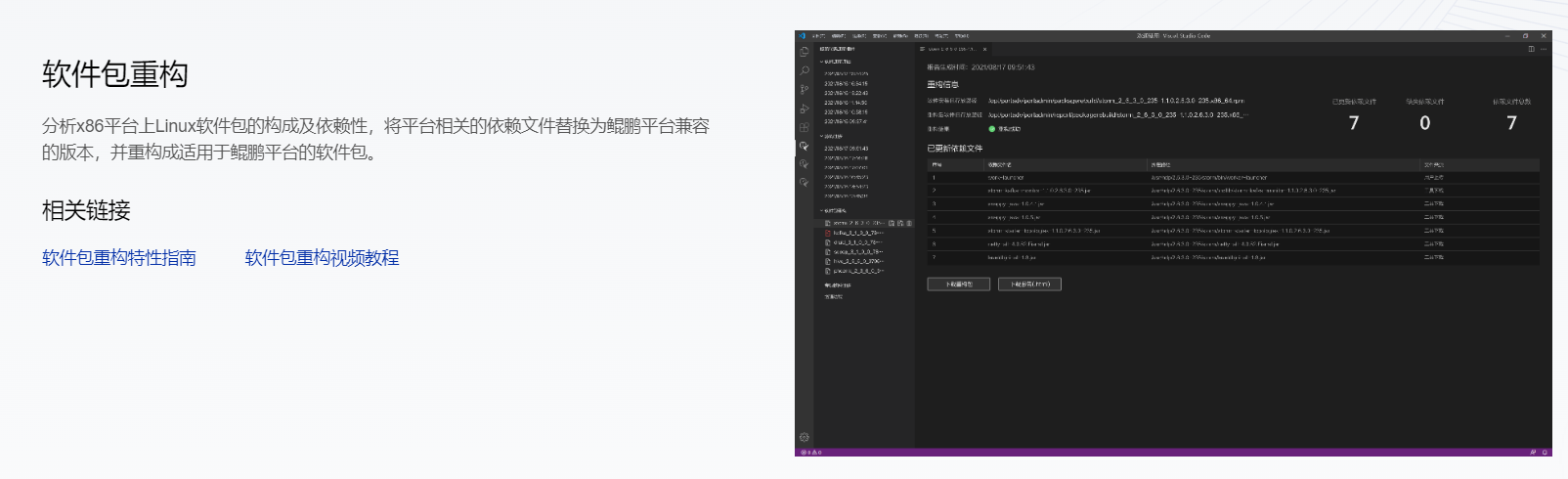This screenshot has width=1568, height=479.
Task: Click the 已更新依赖文件 count 7
Action: (1354, 123)
